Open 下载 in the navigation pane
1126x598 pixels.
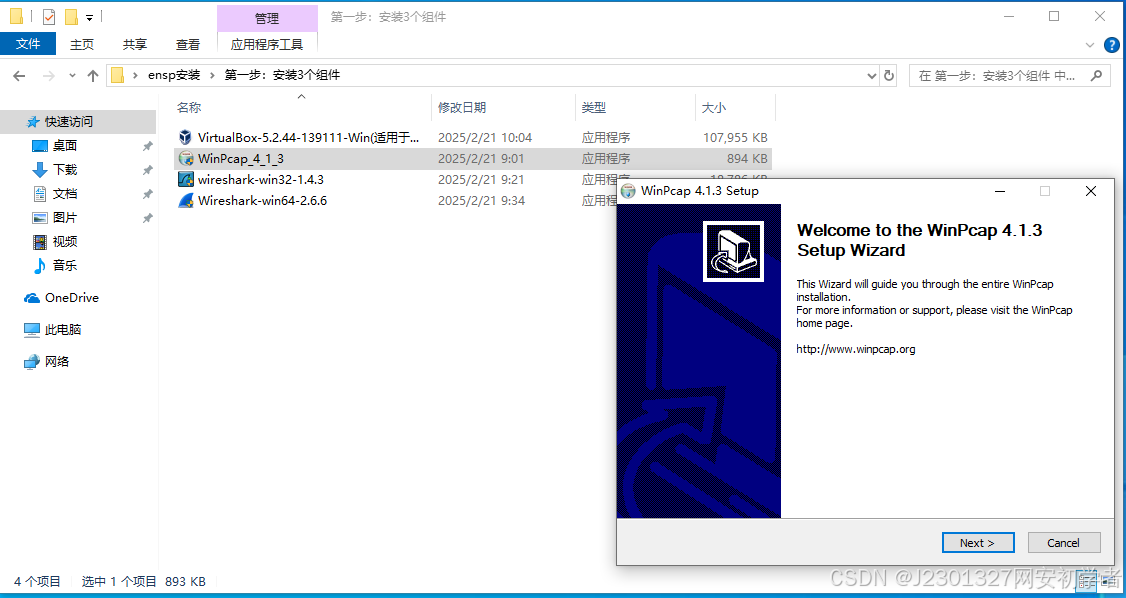pos(65,169)
